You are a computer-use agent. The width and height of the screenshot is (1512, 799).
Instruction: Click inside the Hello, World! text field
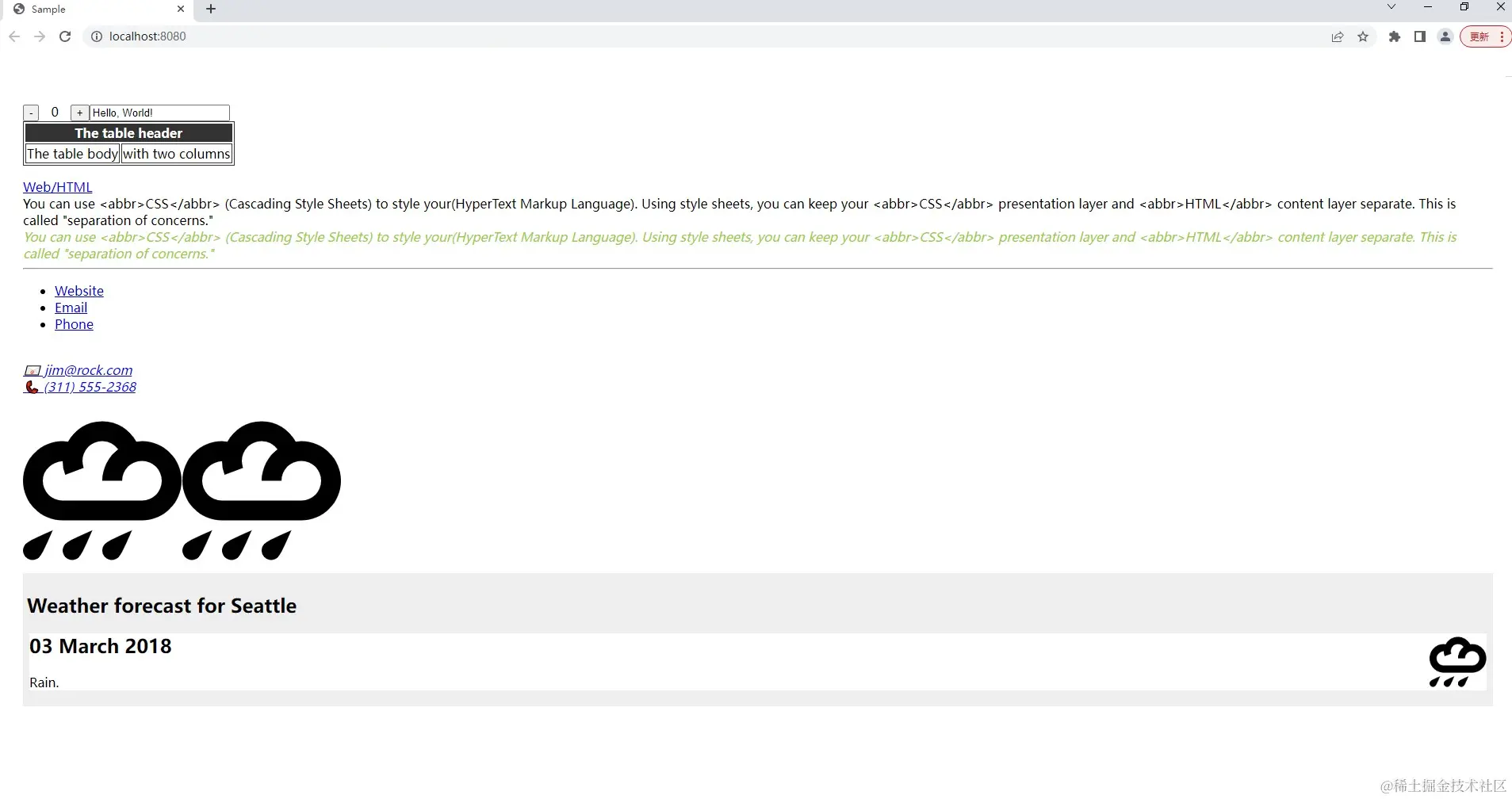pyautogui.click(x=159, y=112)
